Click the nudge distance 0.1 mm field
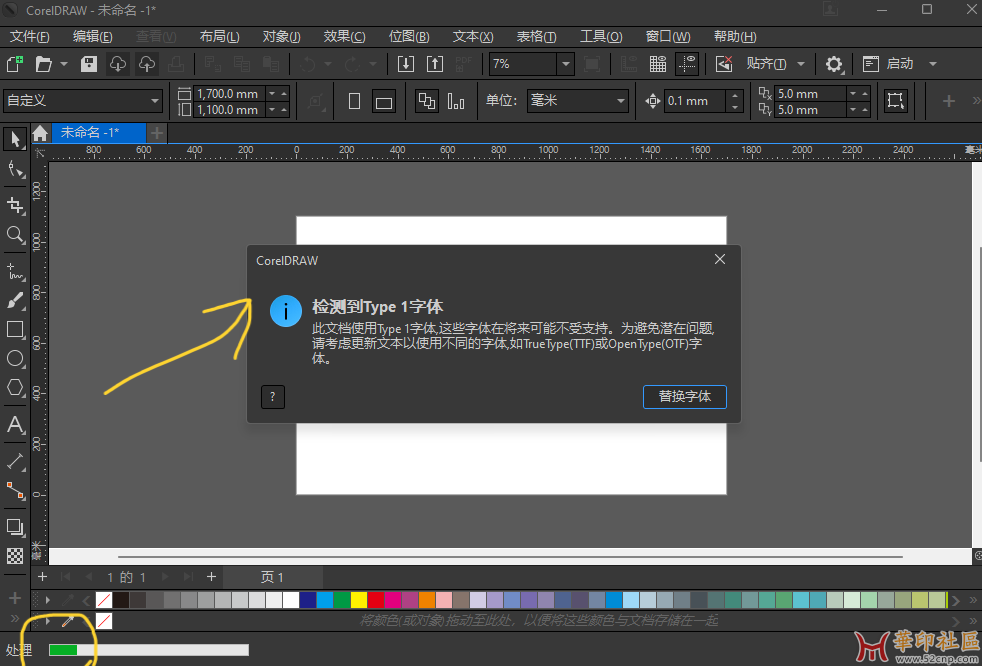 pos(695,101)
